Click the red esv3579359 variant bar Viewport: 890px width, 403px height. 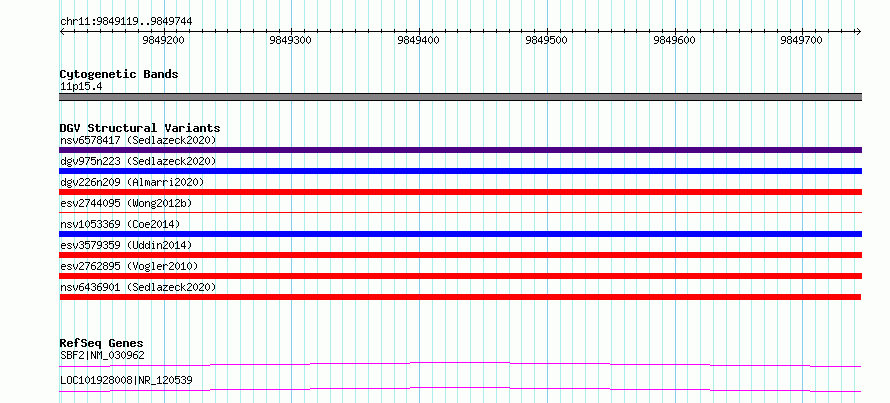460,255
